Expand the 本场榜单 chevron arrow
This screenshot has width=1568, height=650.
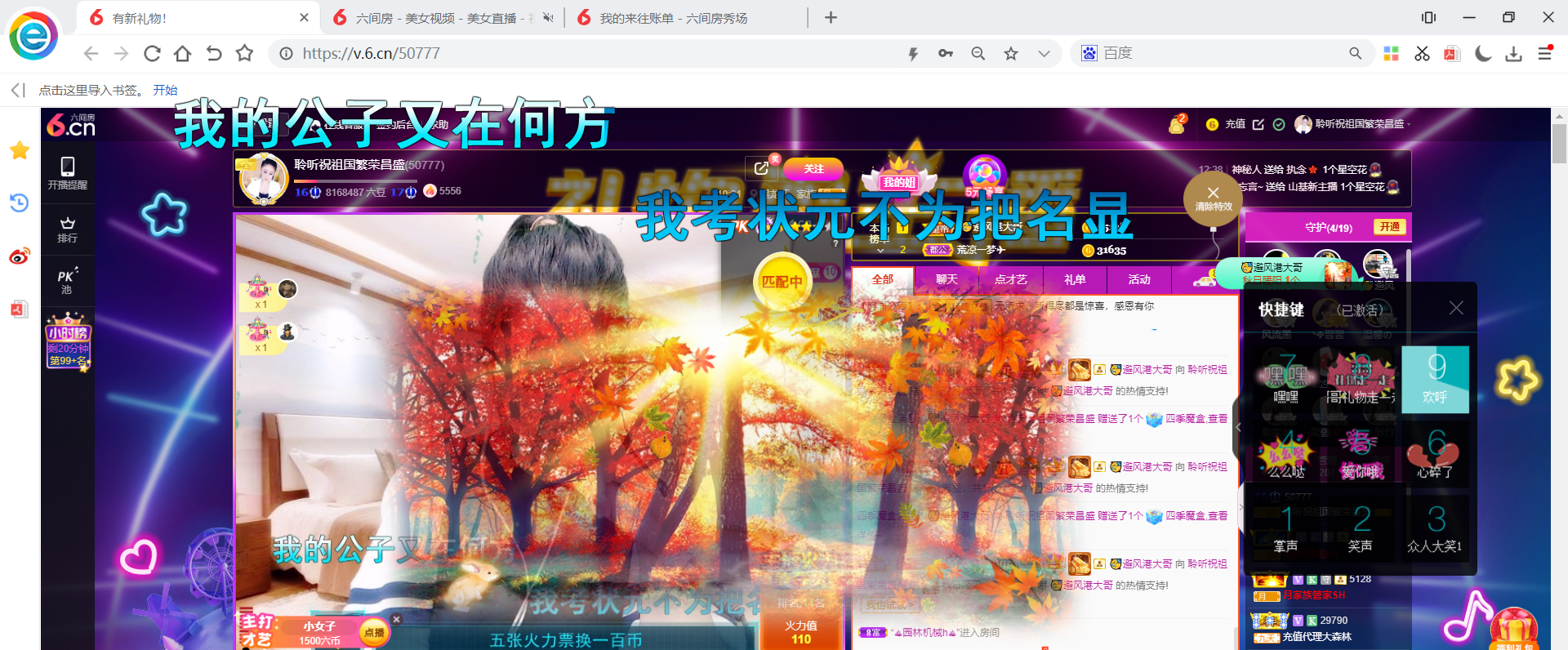880,251
